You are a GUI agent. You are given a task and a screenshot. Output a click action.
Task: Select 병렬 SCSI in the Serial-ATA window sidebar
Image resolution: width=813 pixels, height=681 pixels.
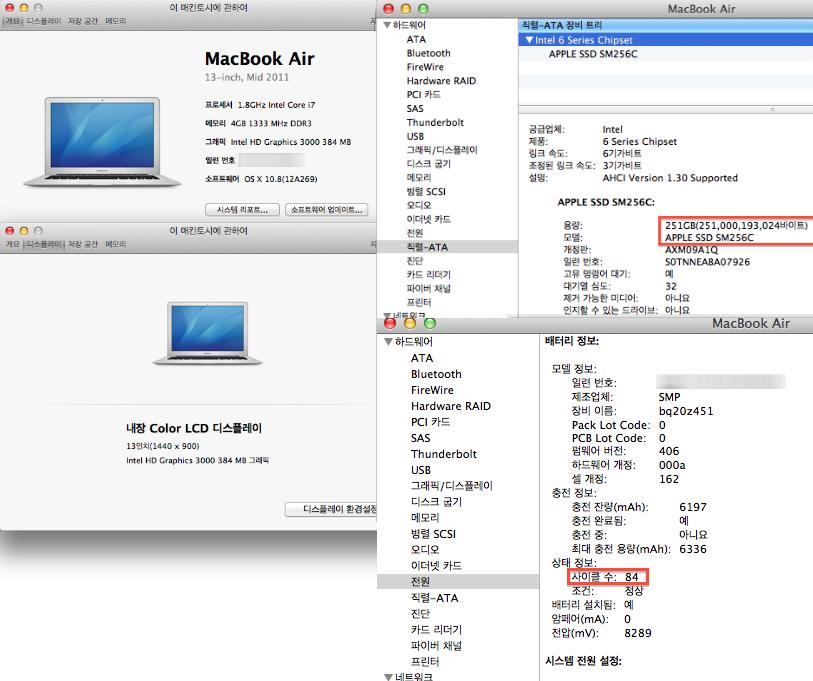point(426,191)
